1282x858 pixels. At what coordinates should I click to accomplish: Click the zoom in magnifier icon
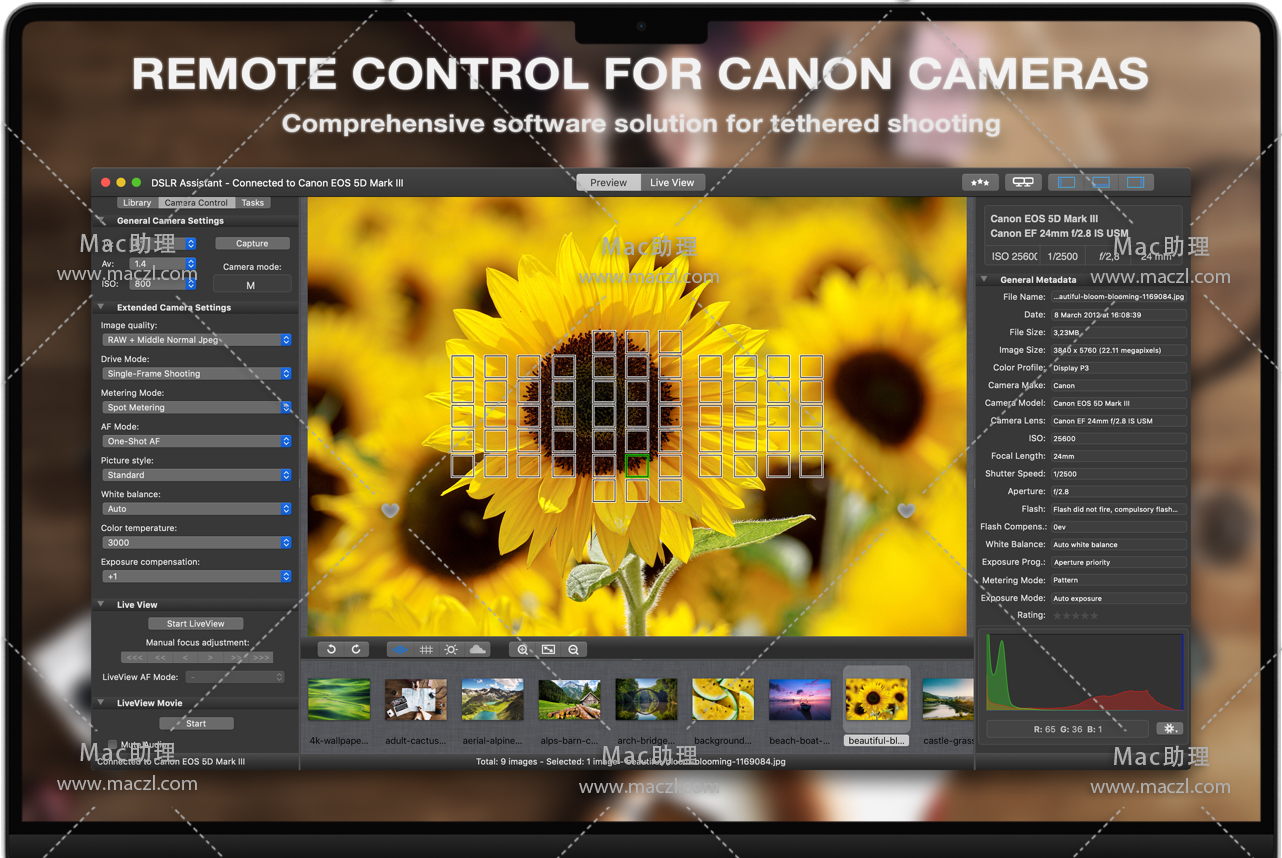(x=522, y=650)
